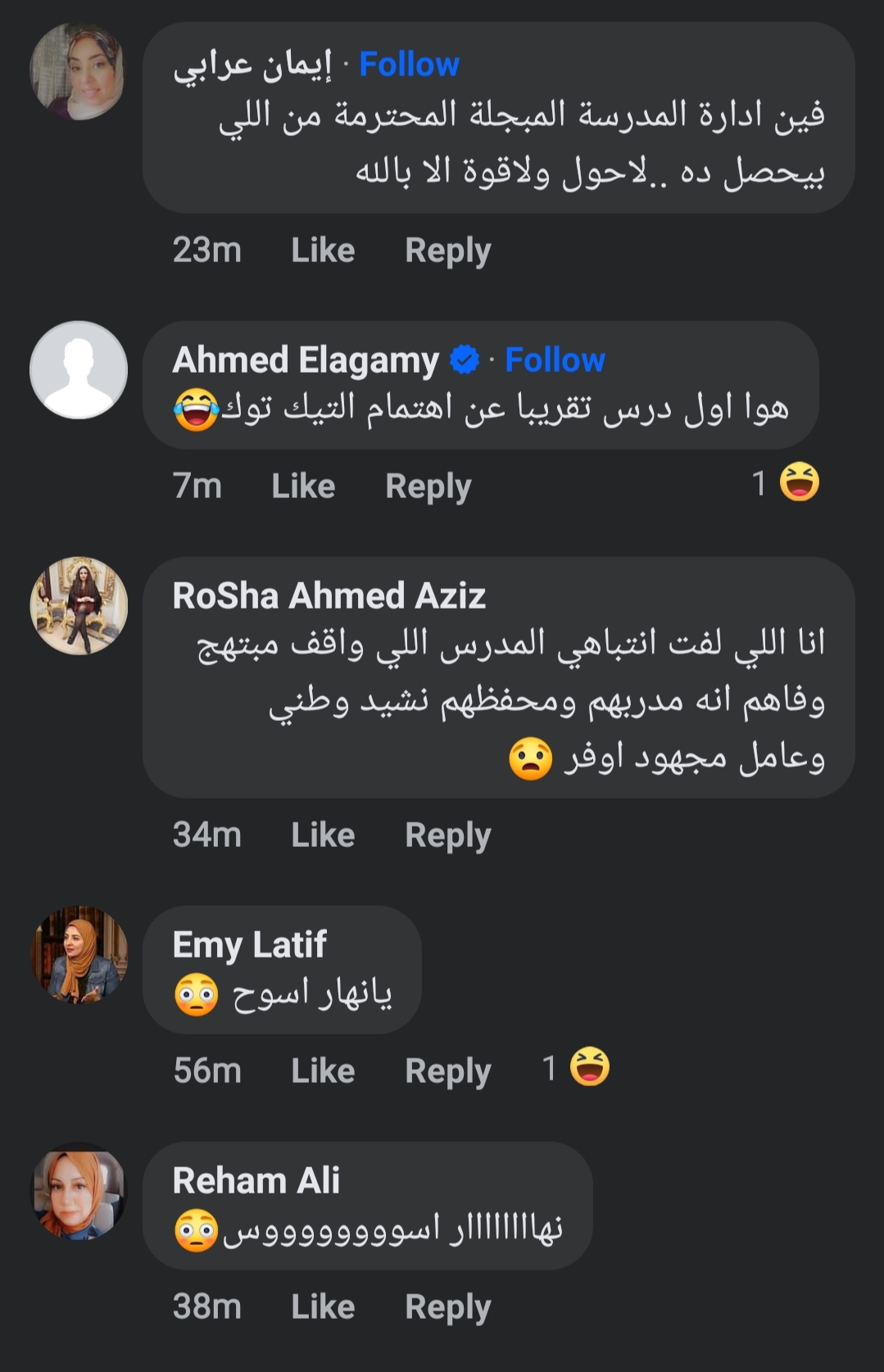This screenshot has width=884, height=1372.
Task: Reply to Reham Ali's comment
Action: (447, 1307)
